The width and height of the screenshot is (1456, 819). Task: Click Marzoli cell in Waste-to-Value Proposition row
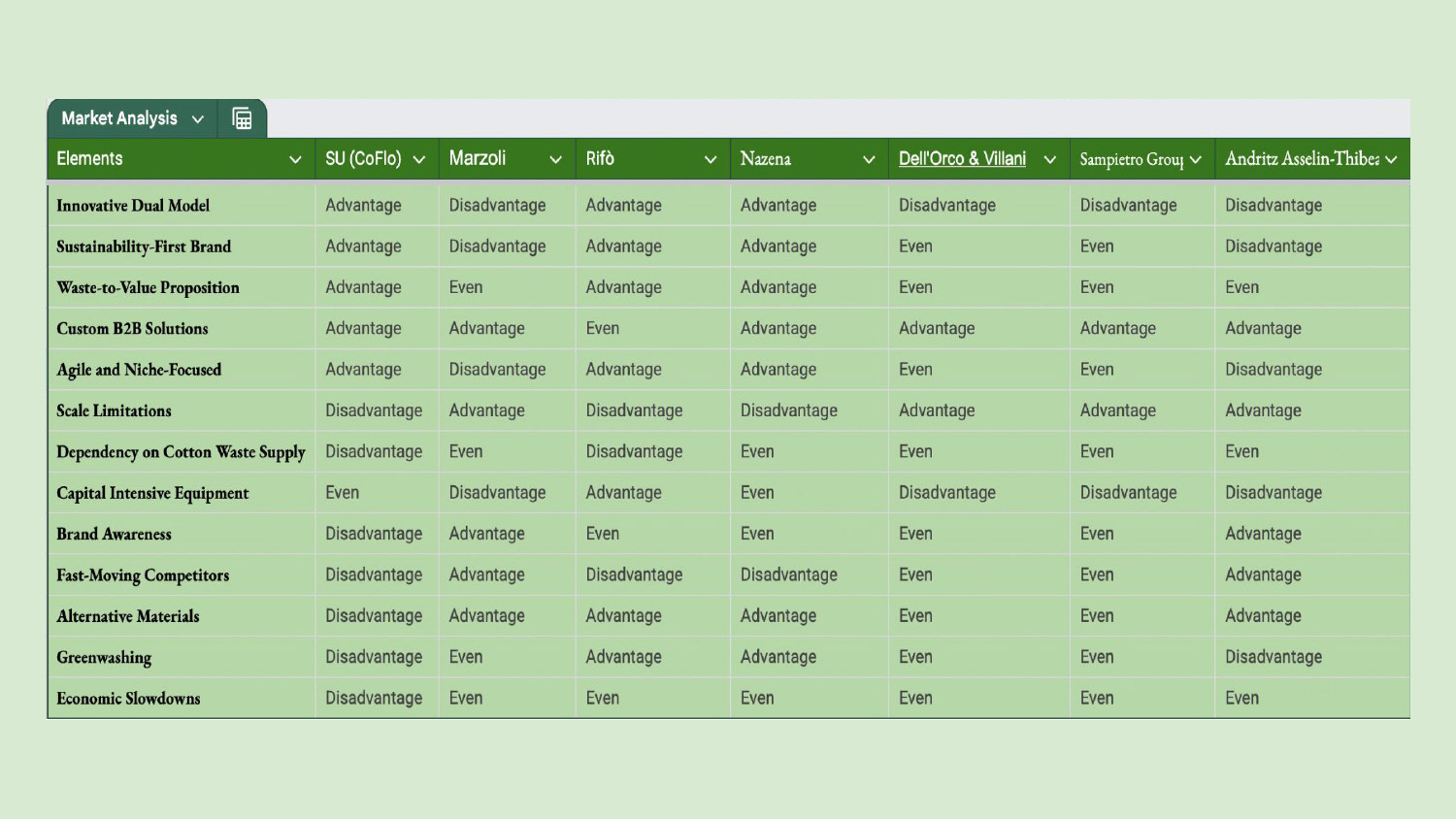coord(507,287)
